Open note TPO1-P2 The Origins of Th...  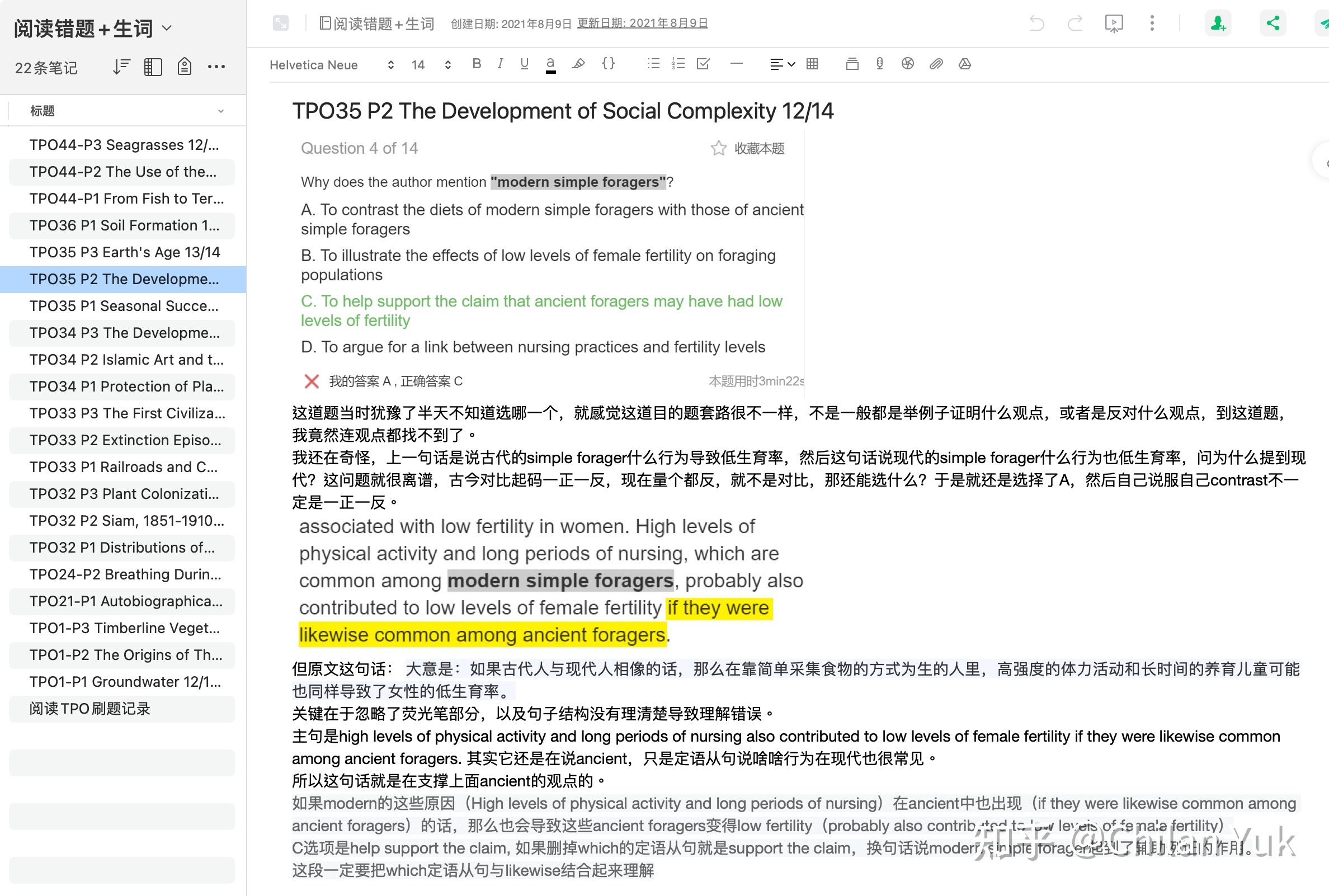click(123, 656)
